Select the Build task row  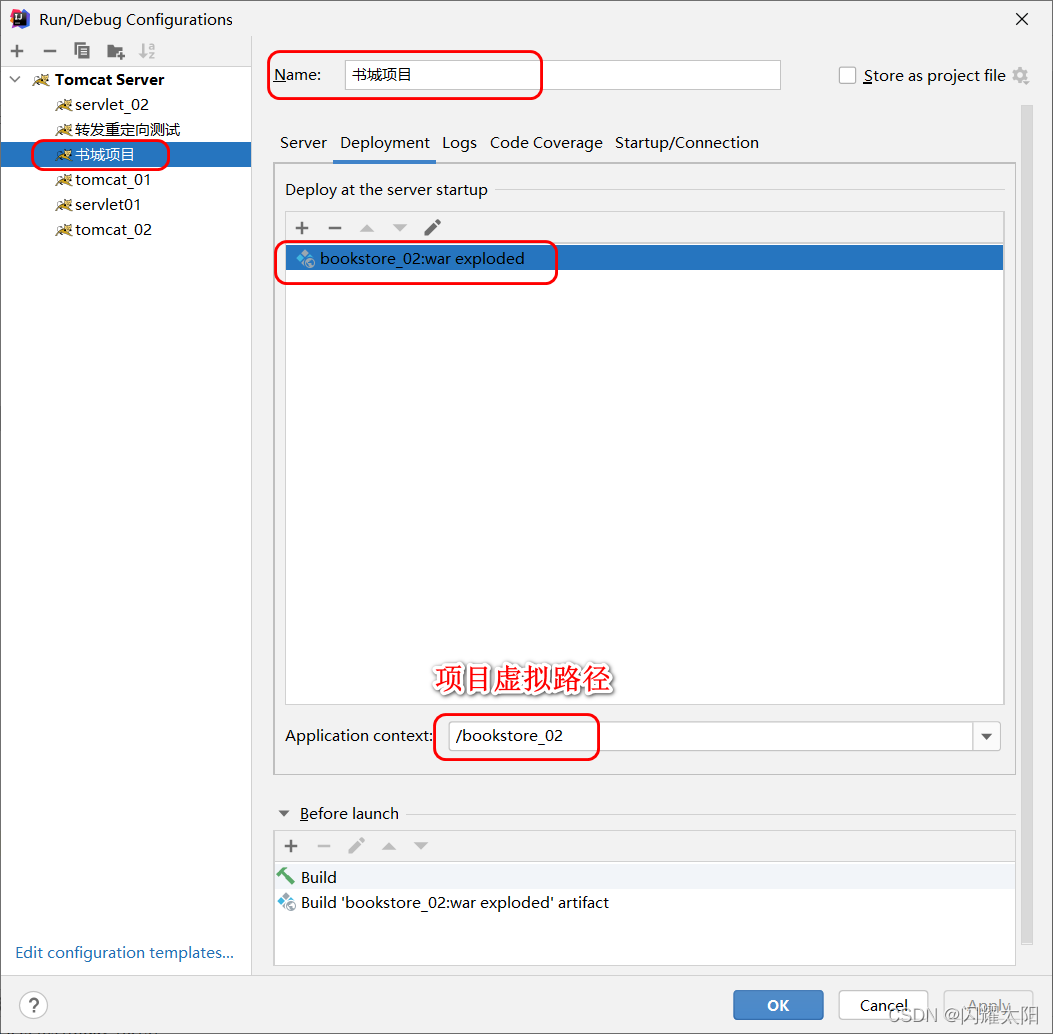pyautogui.click(x=644, y=877)
